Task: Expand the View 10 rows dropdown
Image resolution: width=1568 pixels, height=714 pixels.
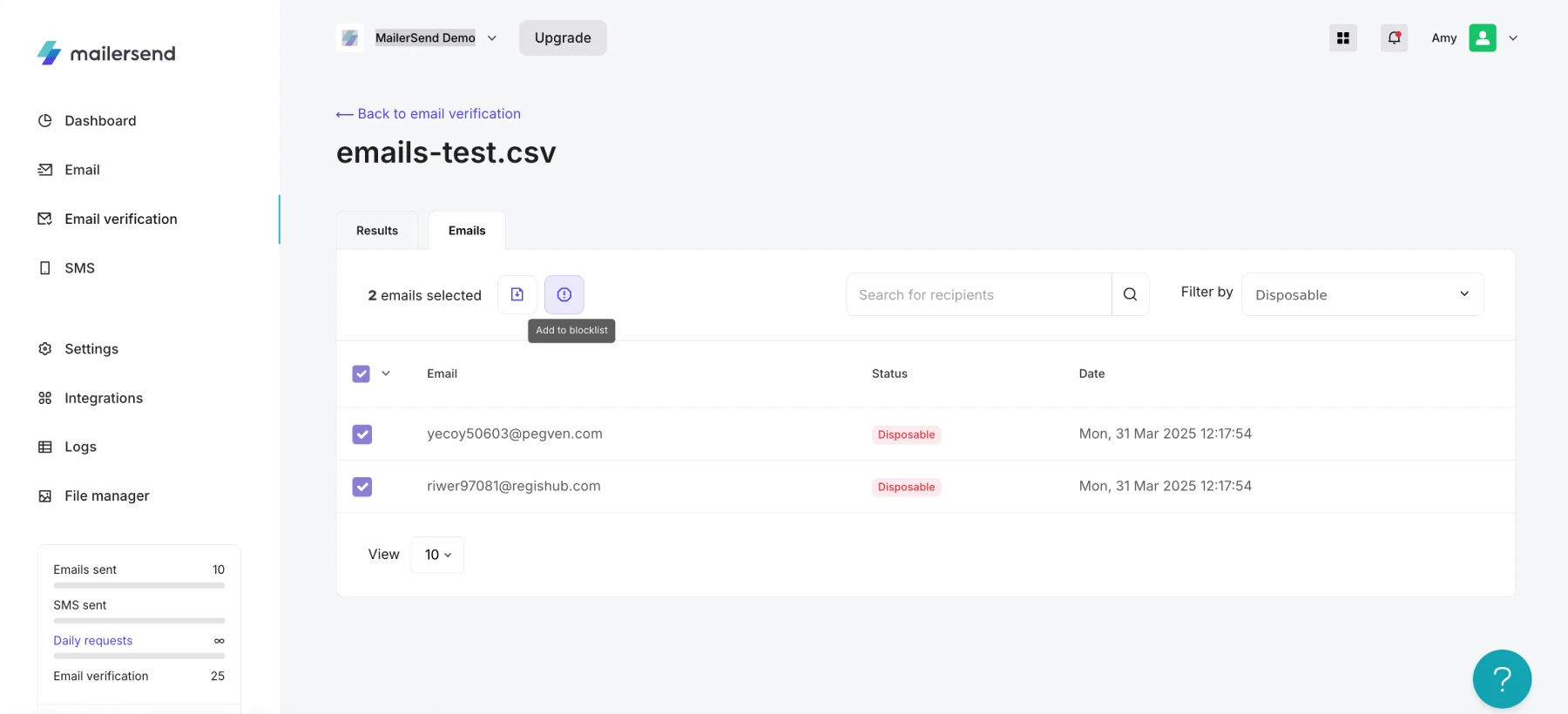Action: (437, 555)
